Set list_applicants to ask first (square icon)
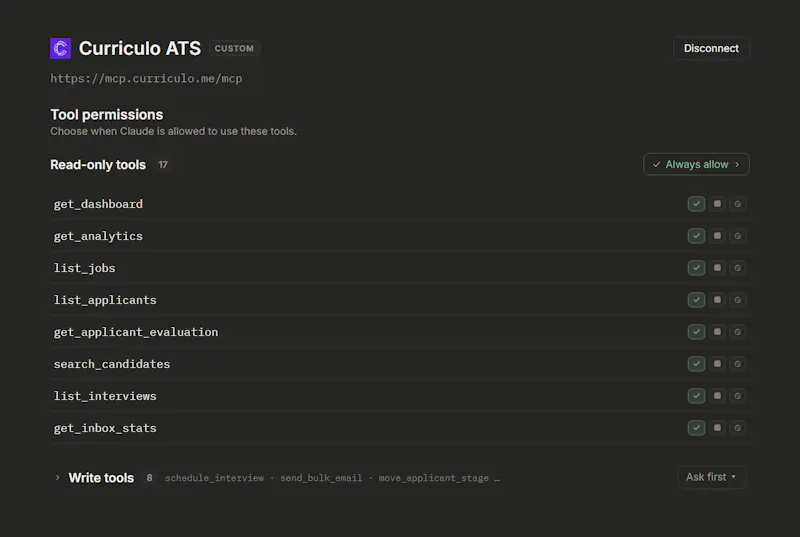 (x=717, y=300)
